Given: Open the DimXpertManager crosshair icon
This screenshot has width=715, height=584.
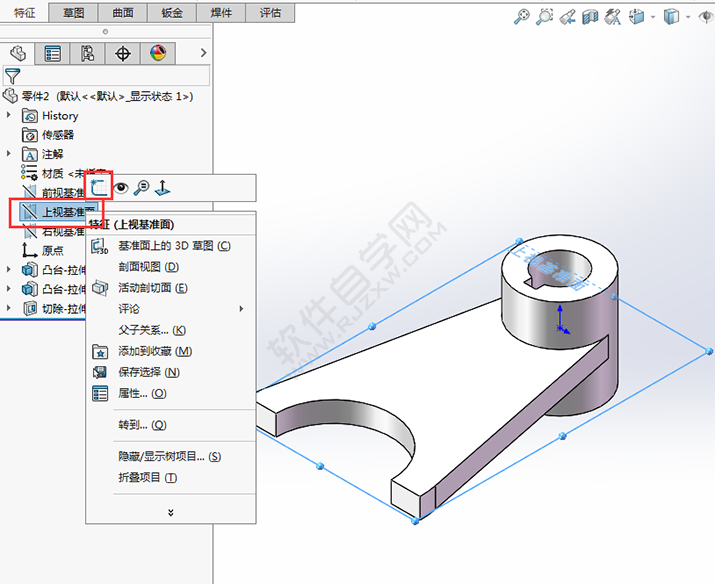Looking at the screenshot, I should pyautogui.click(x=123, y=53).
